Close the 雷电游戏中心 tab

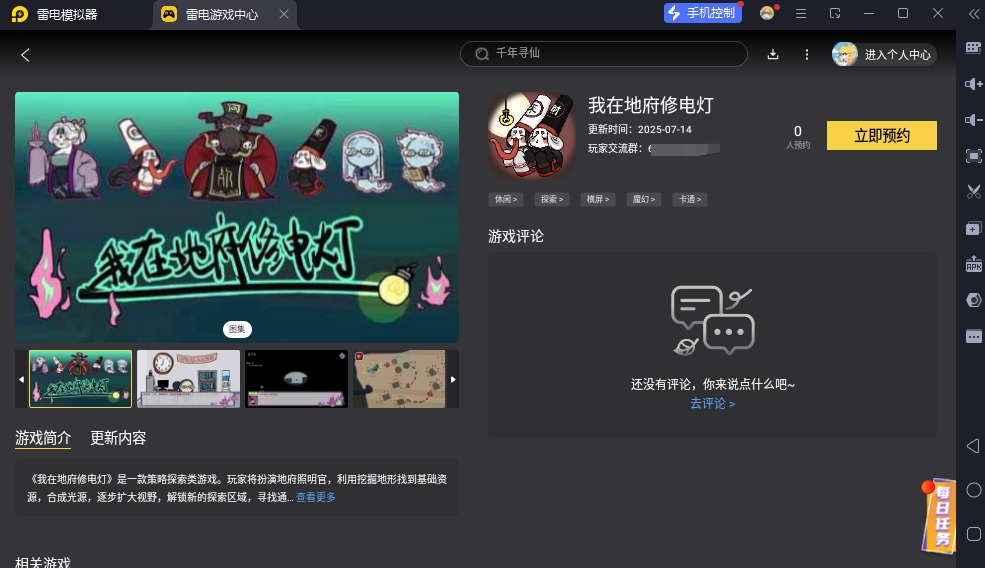(x=284, y=14)
